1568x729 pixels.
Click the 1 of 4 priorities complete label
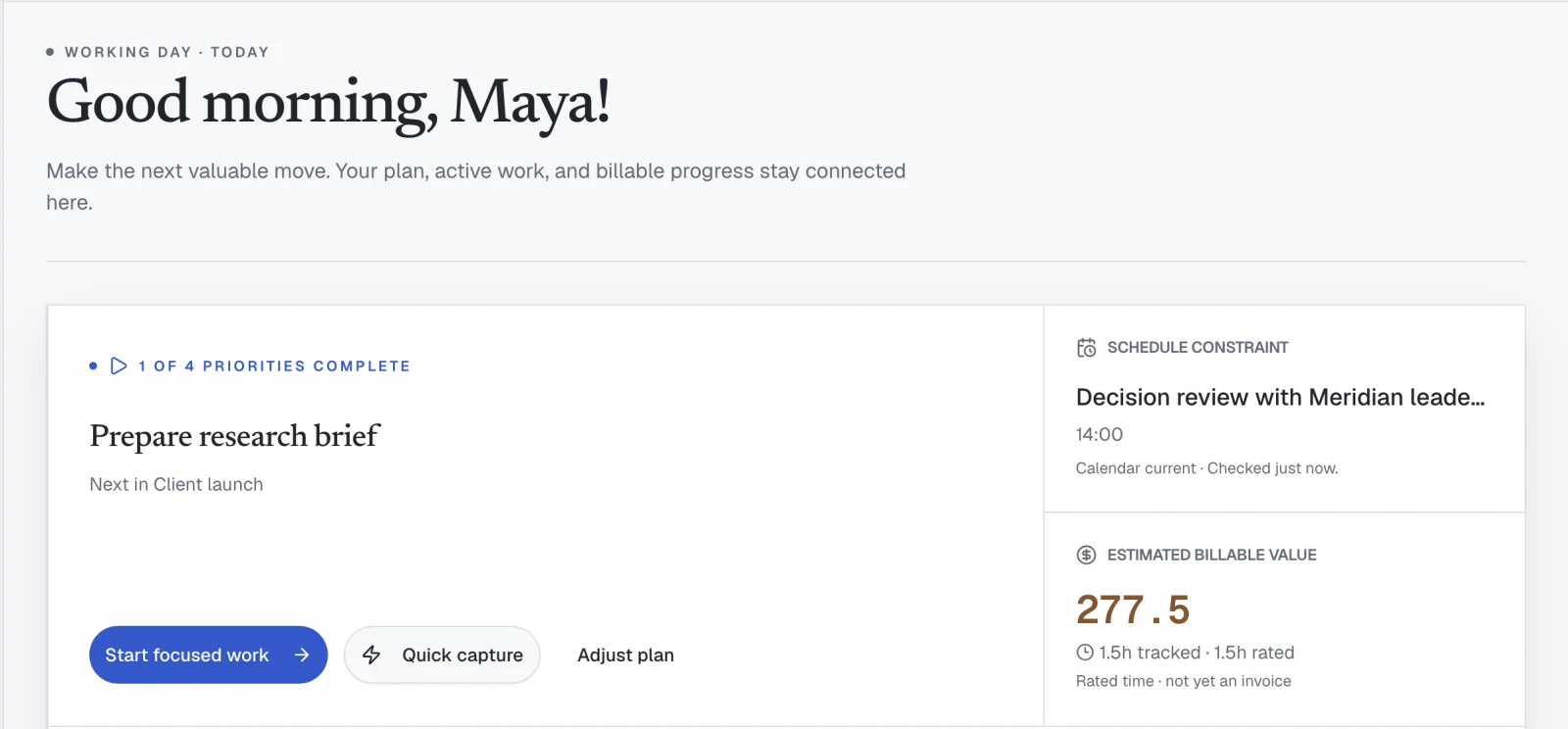(274, 365)
